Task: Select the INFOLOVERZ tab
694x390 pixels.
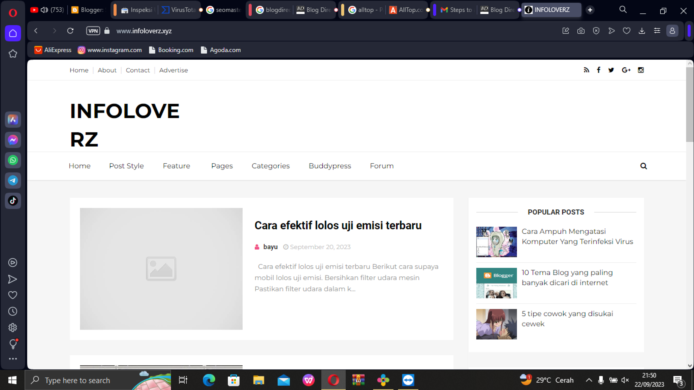Action: (551, 10)
